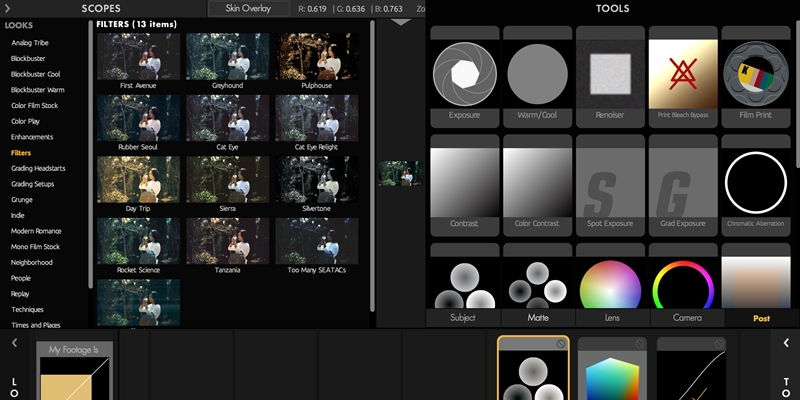Collapse the Looks drawer using bottom-left arrow
The width and height of the screenshot is (800, 400).
14,344
